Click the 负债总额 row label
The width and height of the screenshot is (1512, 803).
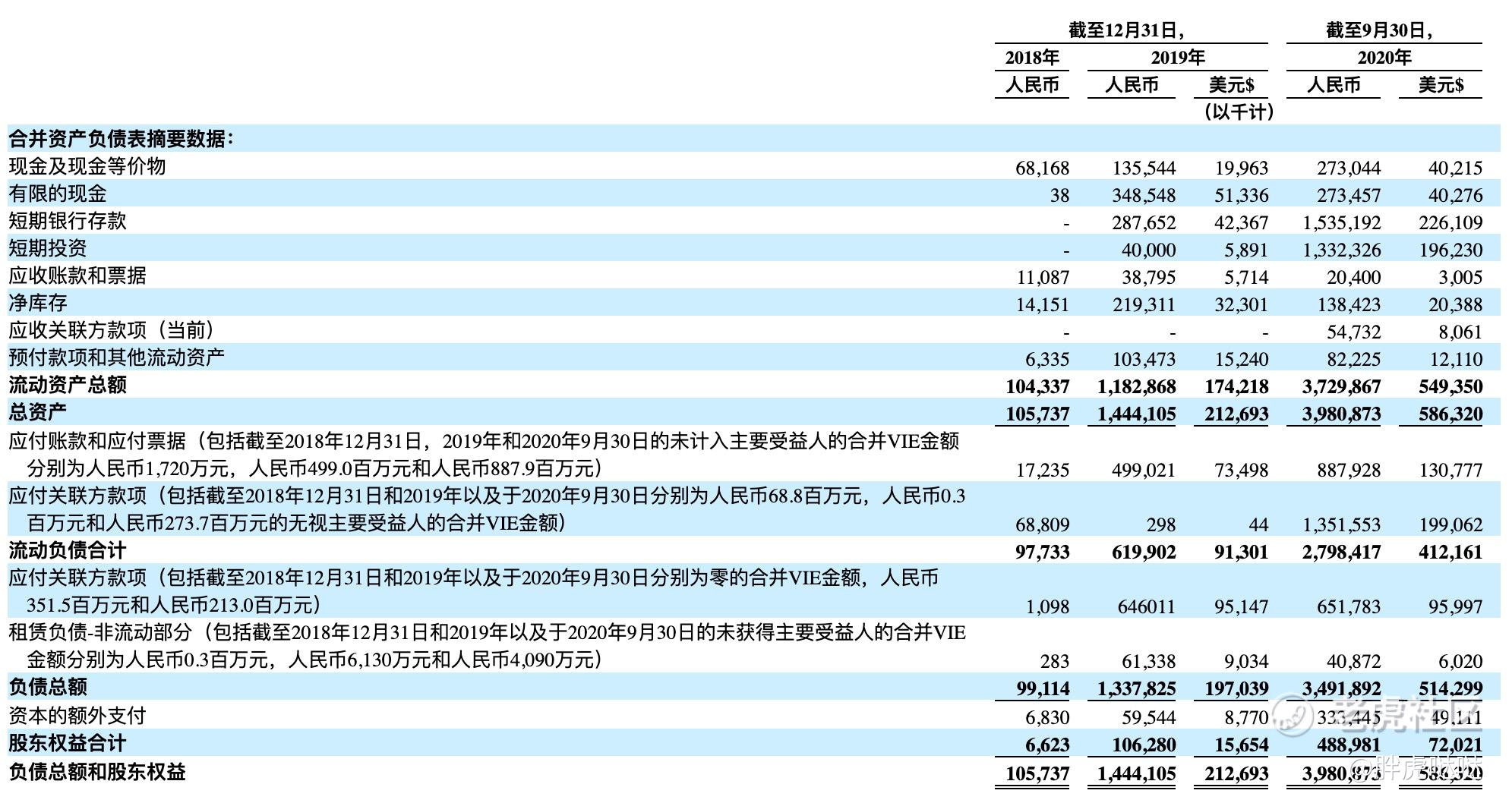(48, 687)
